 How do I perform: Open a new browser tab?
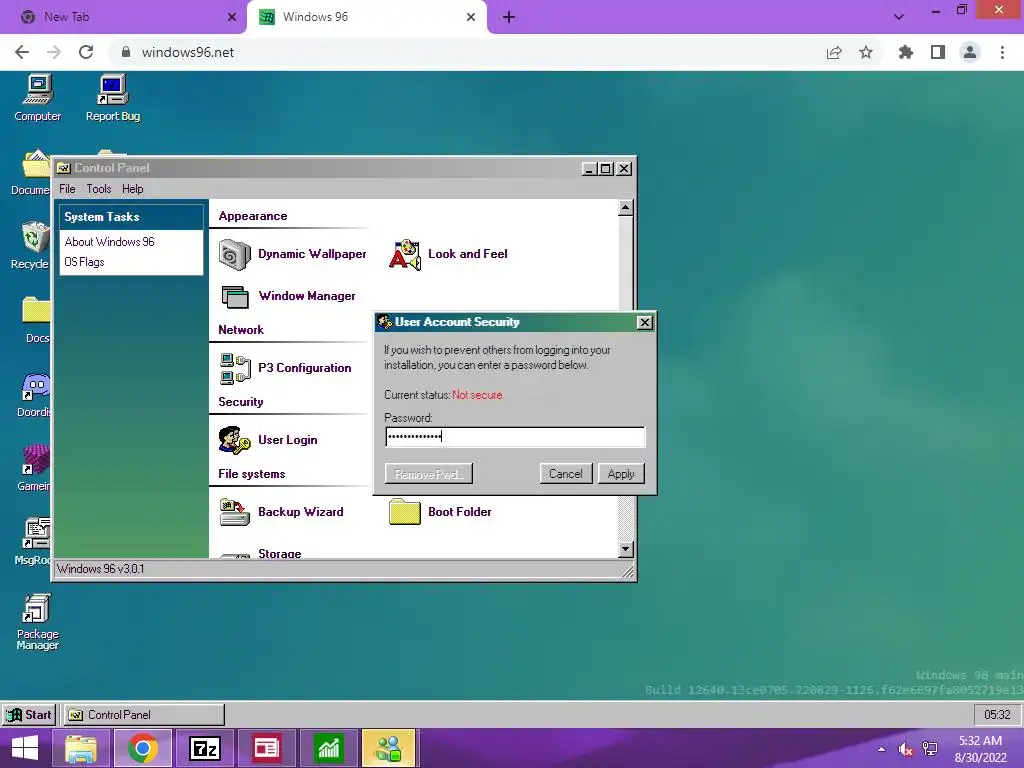[509, 17]
